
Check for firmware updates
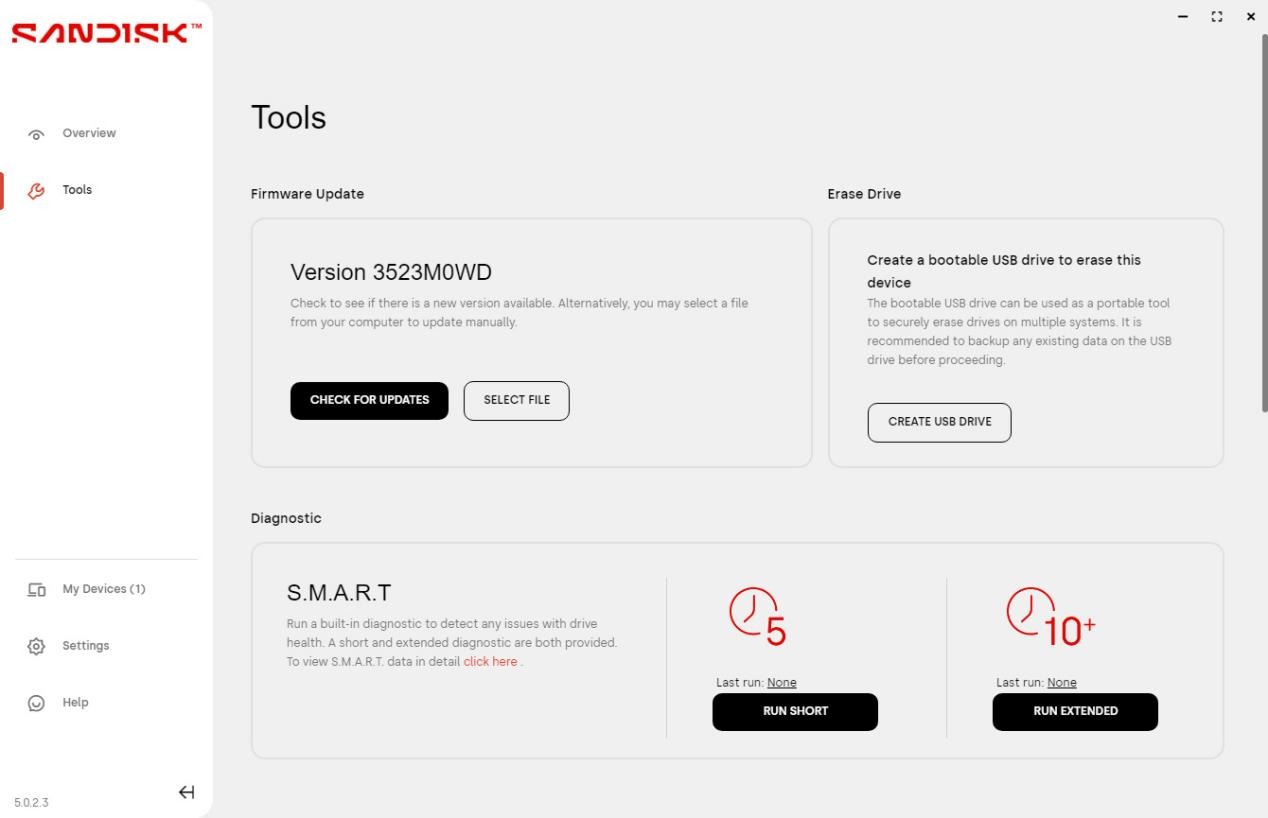(369, 400)
